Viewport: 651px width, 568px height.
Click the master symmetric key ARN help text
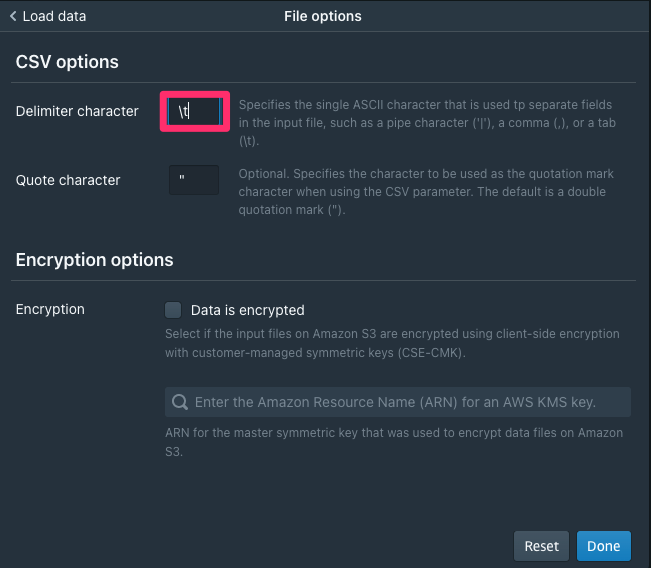(394, 442)
